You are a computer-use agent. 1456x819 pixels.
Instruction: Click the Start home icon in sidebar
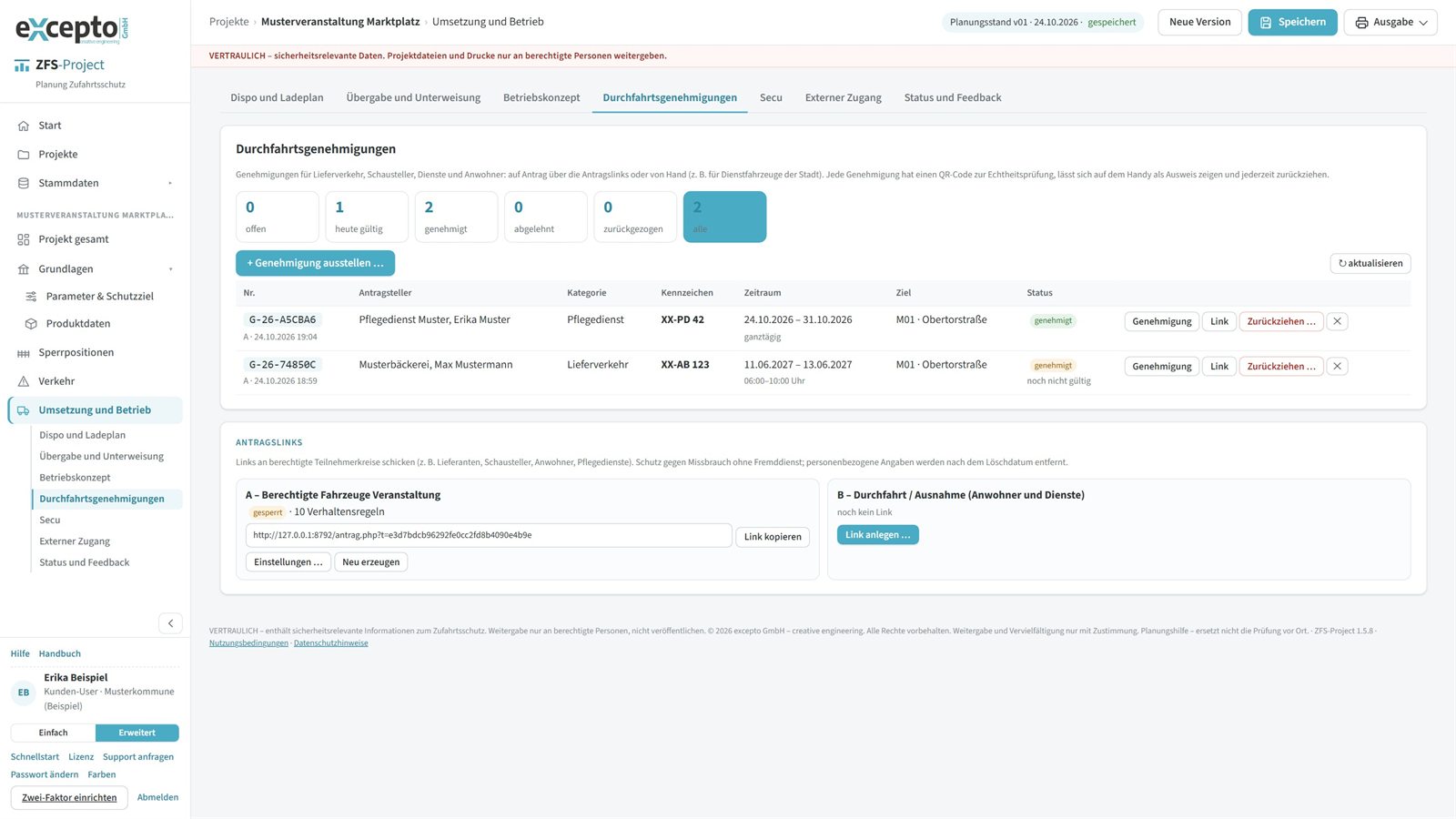pyautogui.click(x=24, y=126)
